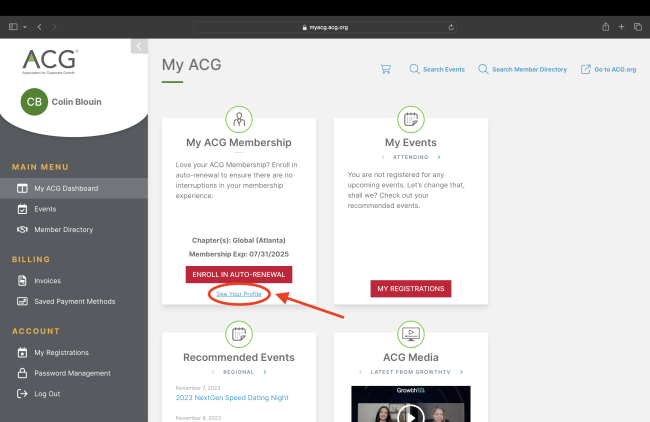Click the Search Member Directory magnifier icon
The image size is (650, 422).
coord(483,69)
